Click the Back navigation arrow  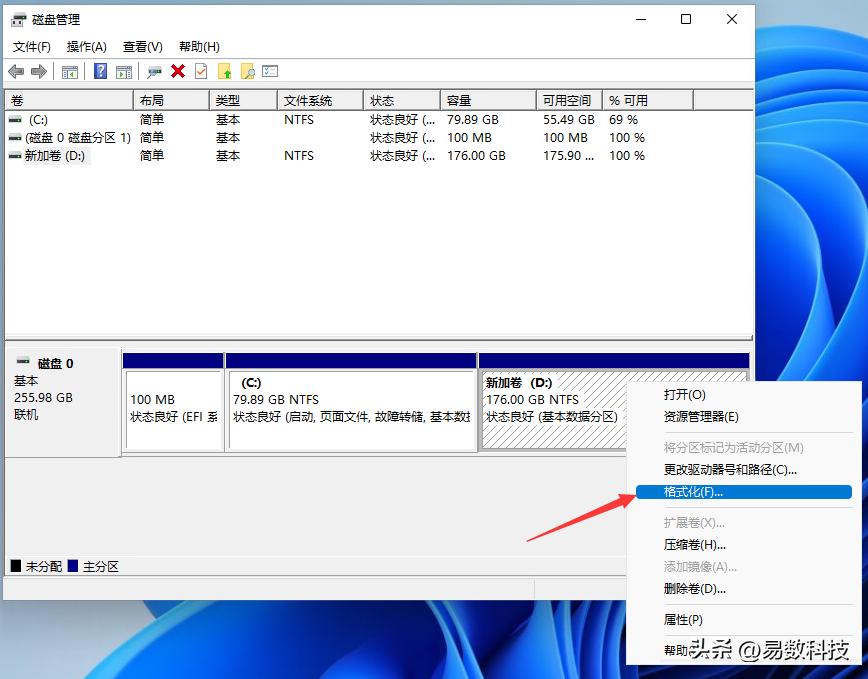16,71
